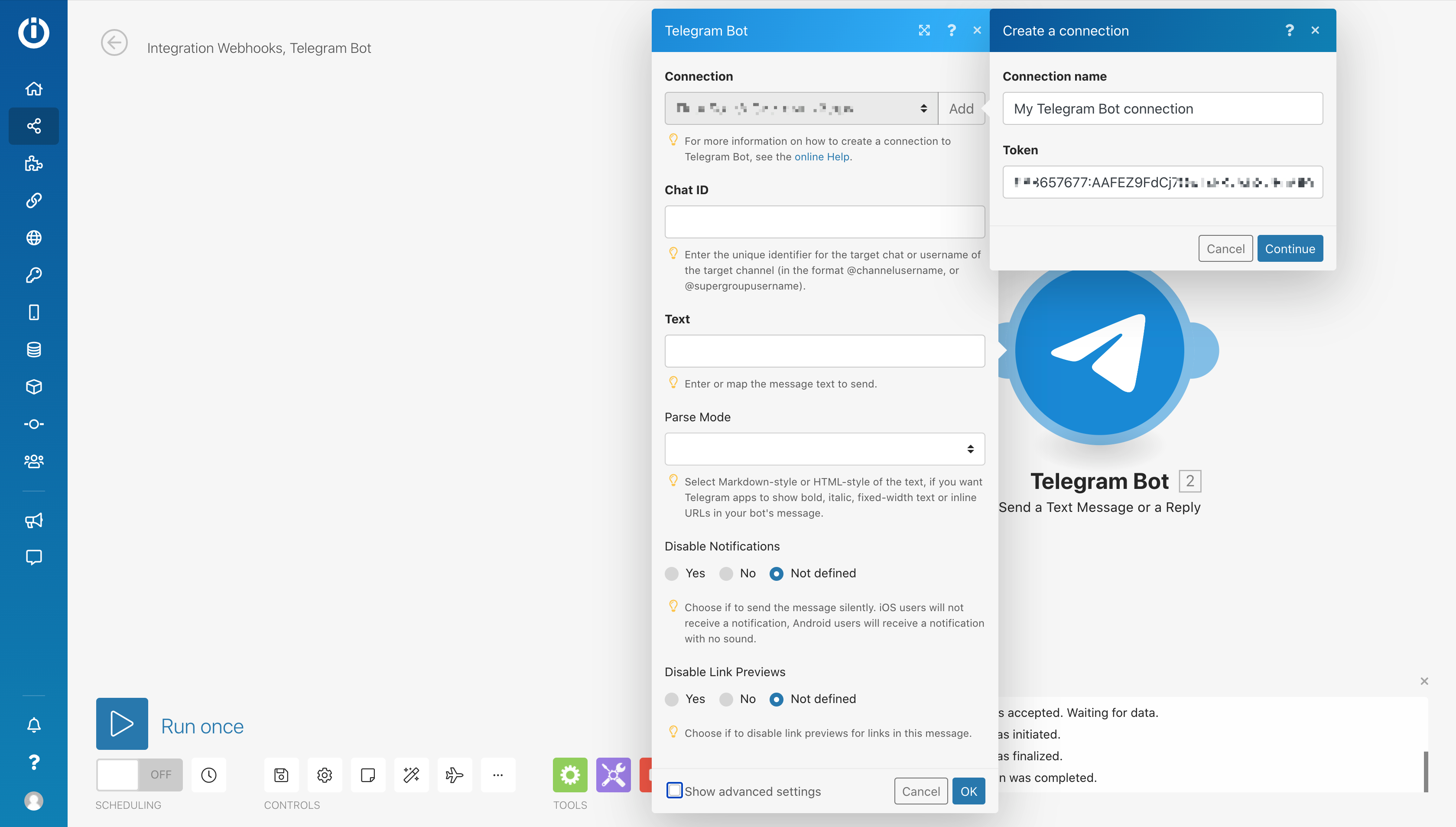The height and width of the screenshot is (827, 1456).
Task: Focus the Text message input field
Action: coord(825,351)
